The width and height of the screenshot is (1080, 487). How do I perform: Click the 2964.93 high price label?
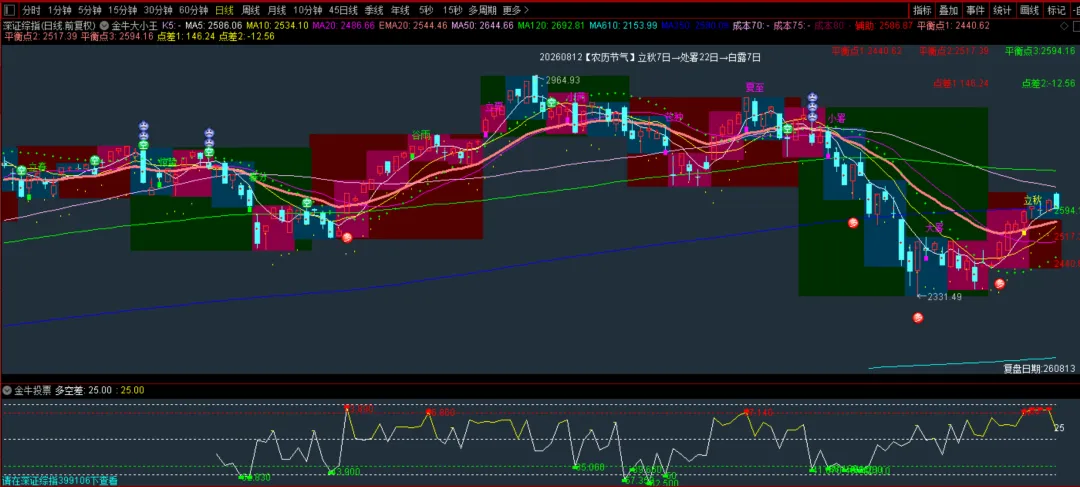563,81
